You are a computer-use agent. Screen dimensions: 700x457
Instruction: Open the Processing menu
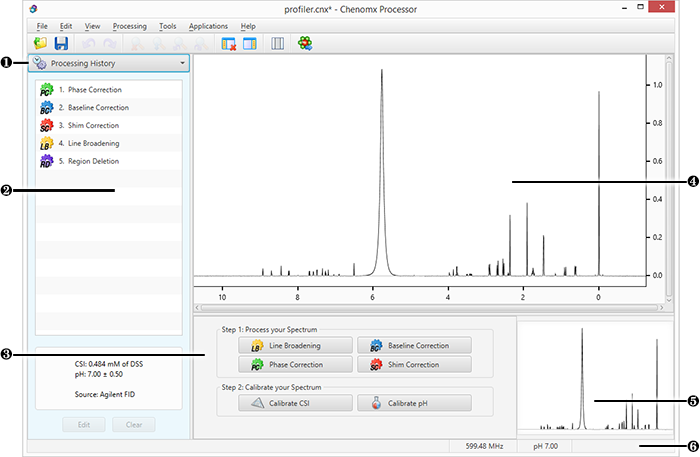click(129, 25)
